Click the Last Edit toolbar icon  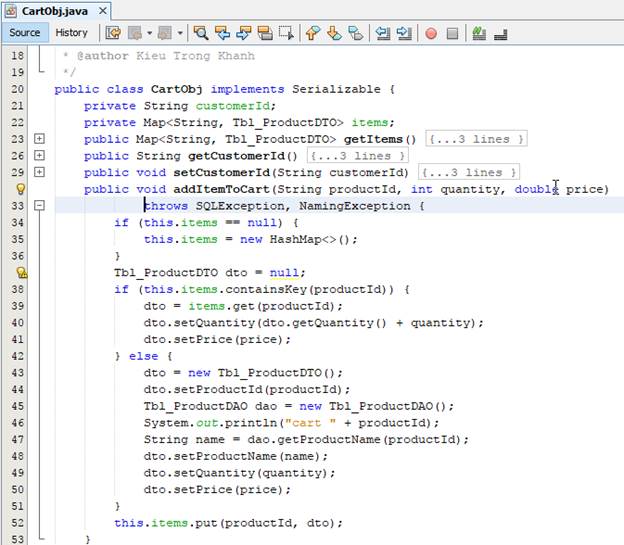pyautogui.click(x=113, y=33)
